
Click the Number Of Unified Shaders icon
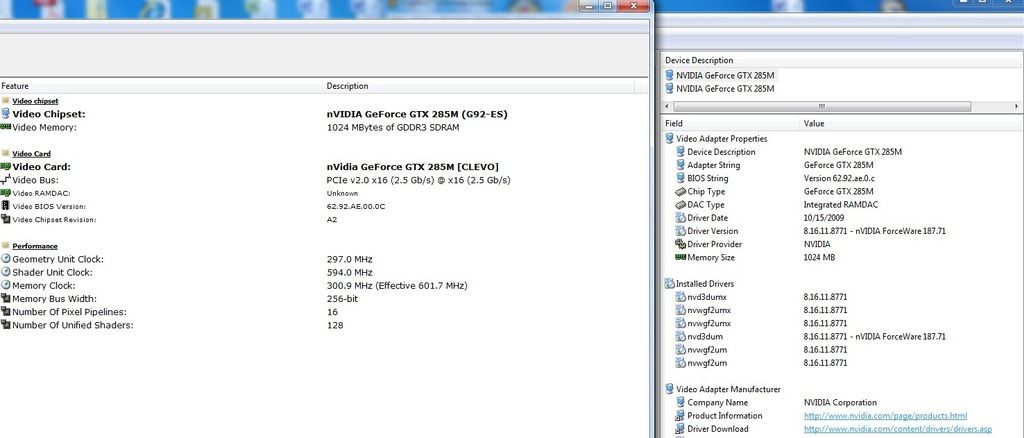(5, 325)
